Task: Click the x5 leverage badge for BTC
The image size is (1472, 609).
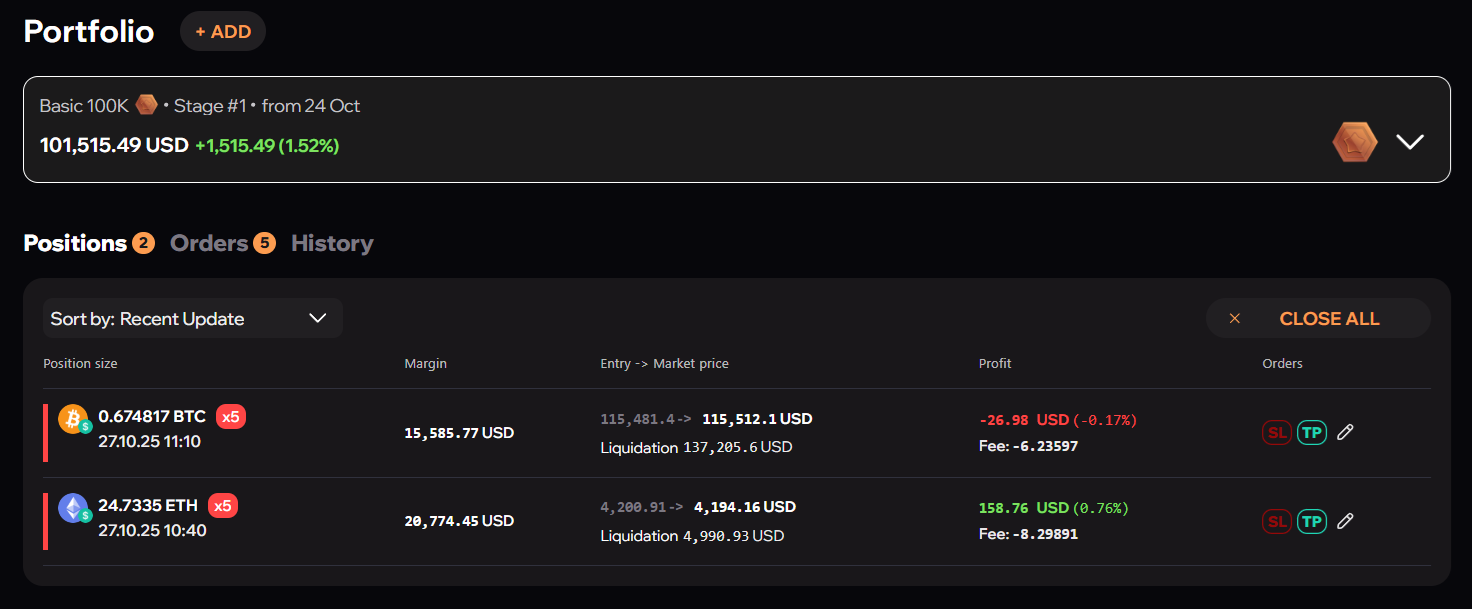Action: [x=231, y=417]
